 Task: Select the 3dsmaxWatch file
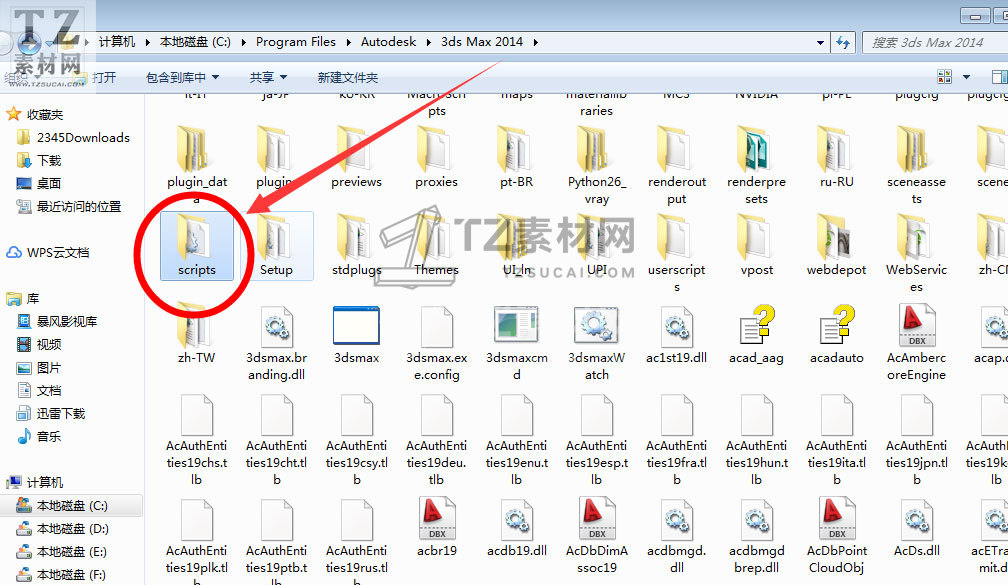[x=597, y=343]
